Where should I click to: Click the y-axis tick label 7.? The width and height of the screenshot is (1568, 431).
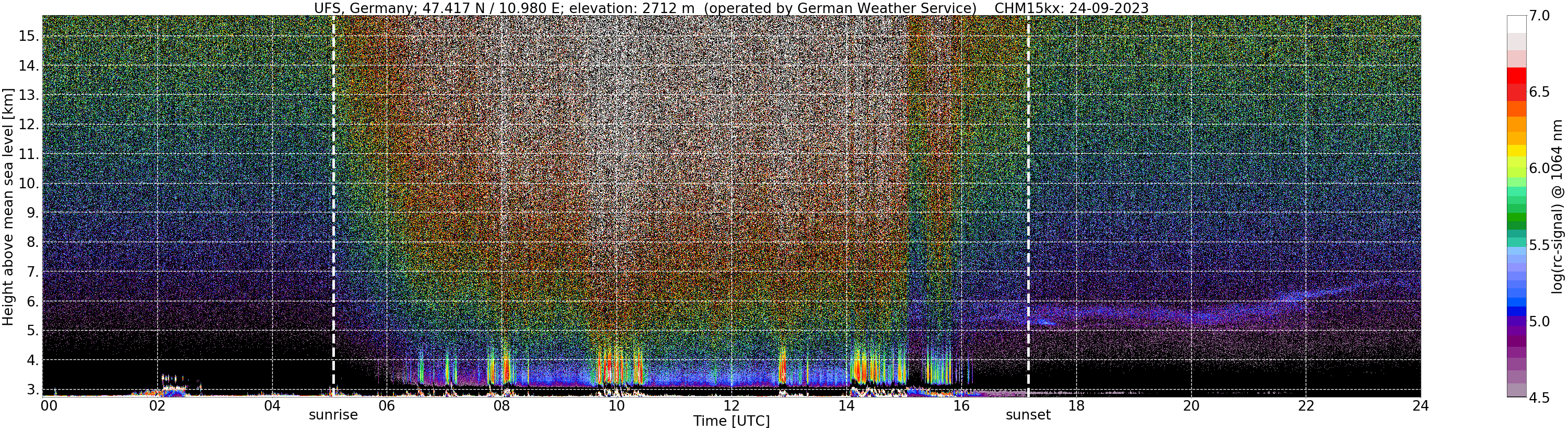[x=32, y=272]
